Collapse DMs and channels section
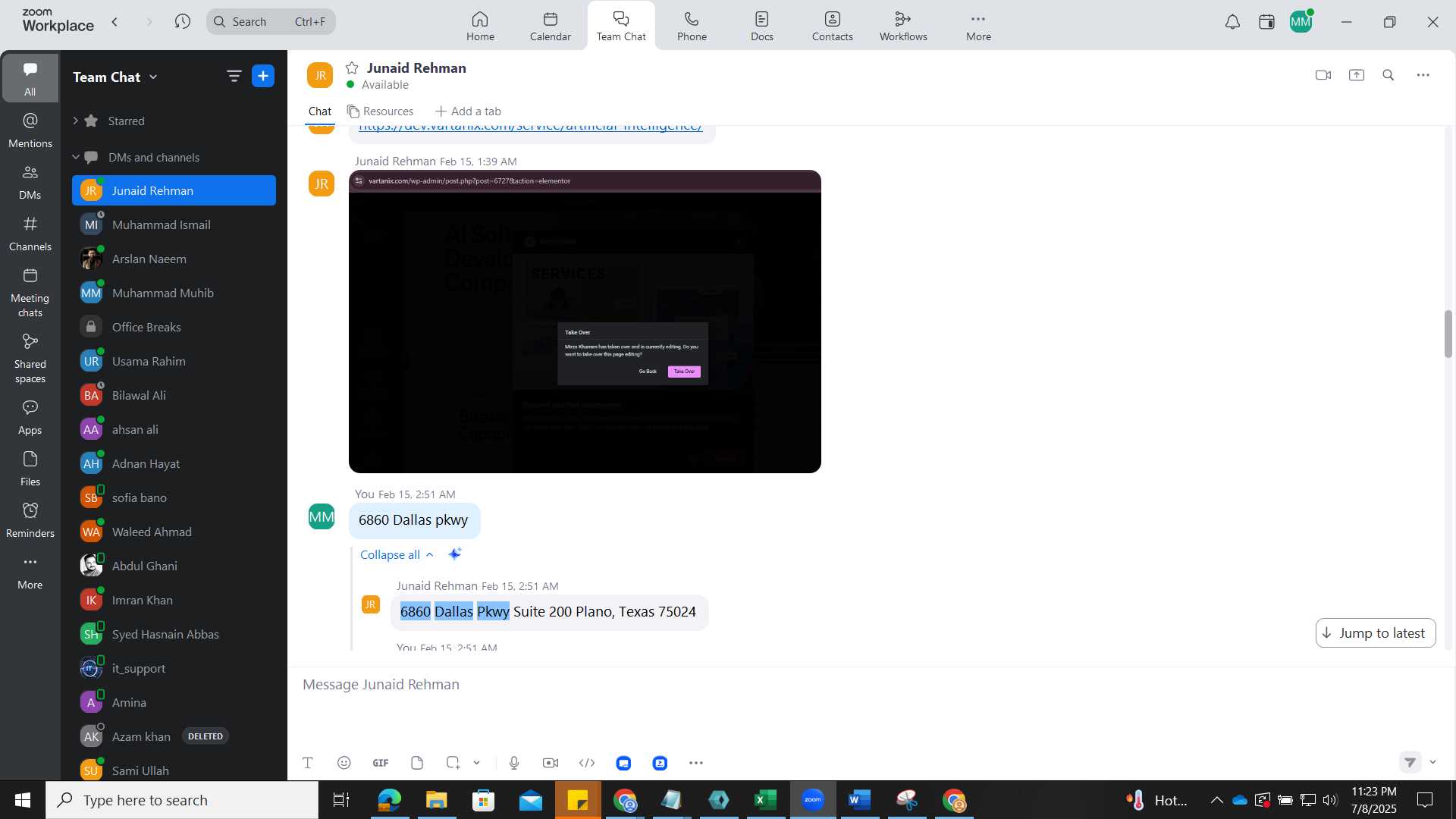This screenshot has height=819, width=1456. [x=76, y=157]
